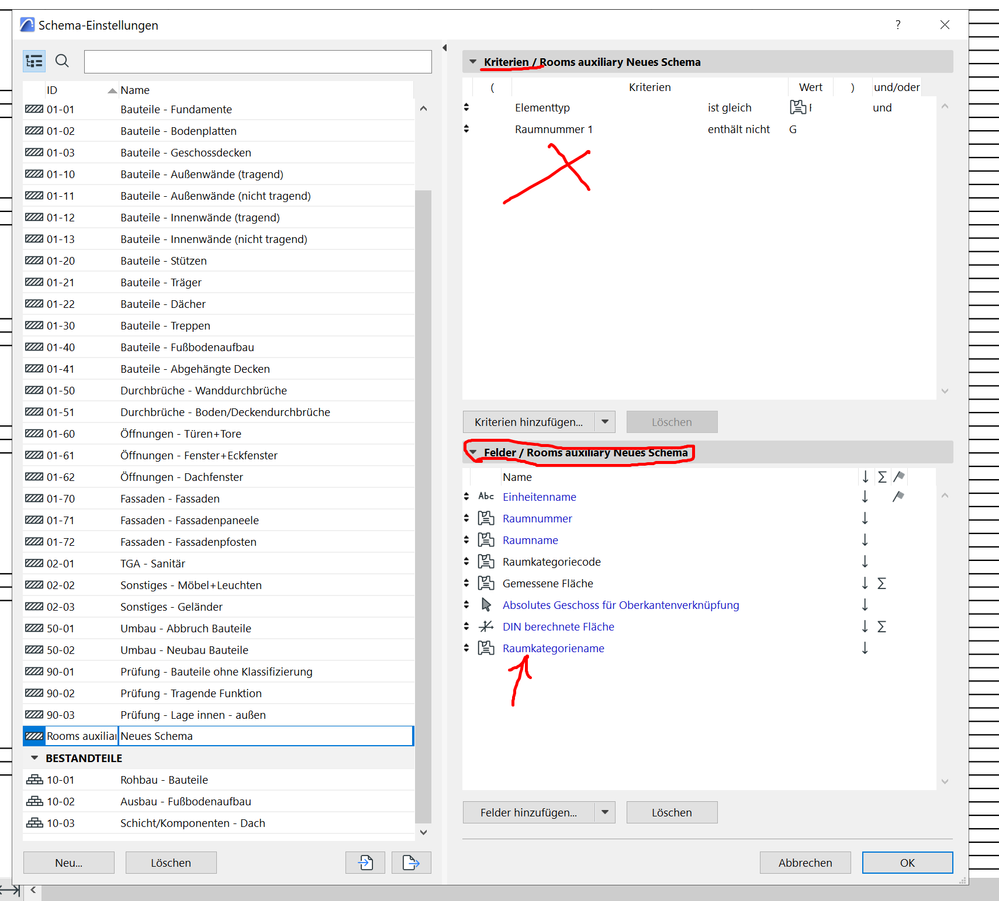Image resolution: width=999 pixels, height=901 pixels.
Task: Click the magnifier search icon
Action: [61, 61]
